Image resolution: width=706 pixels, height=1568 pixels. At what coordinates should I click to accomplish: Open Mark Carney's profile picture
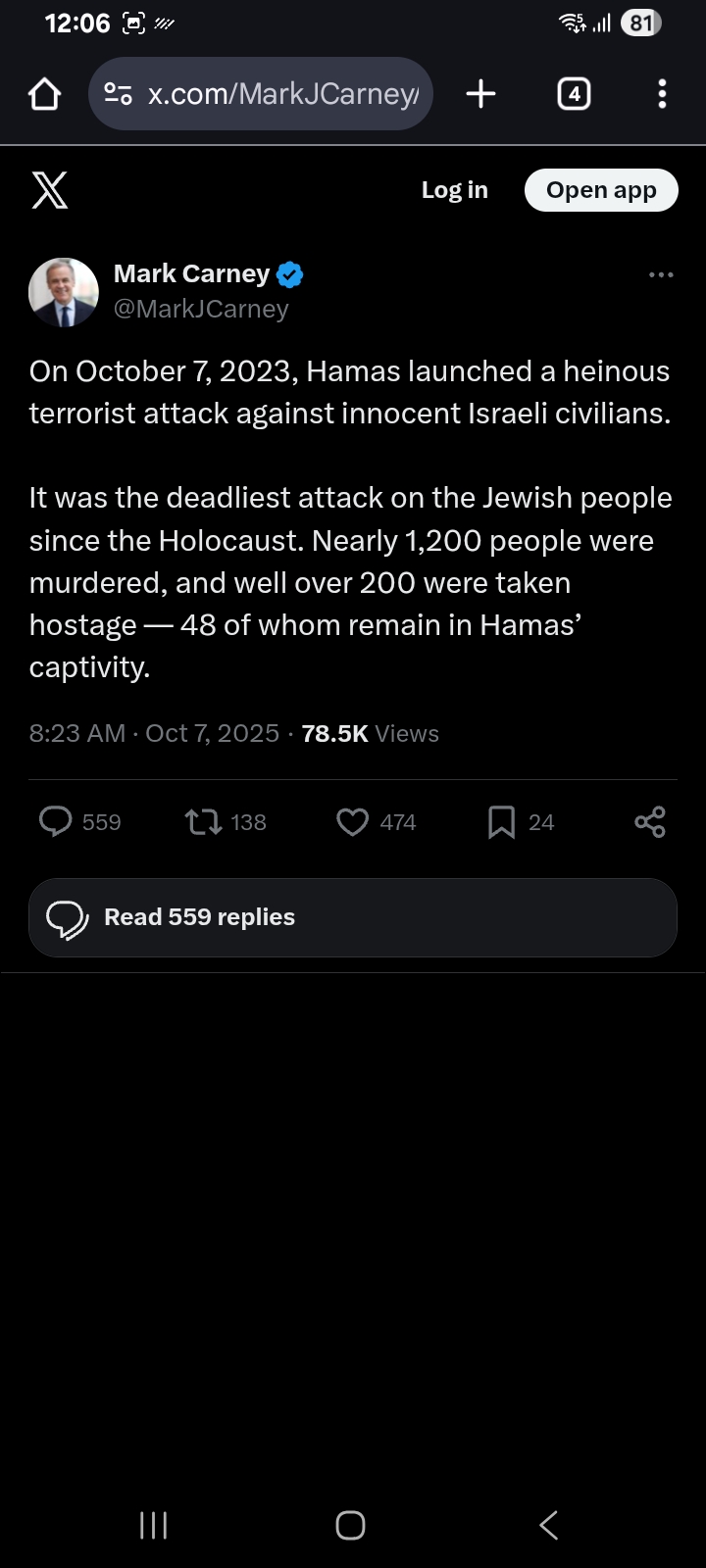coord(64,292)
